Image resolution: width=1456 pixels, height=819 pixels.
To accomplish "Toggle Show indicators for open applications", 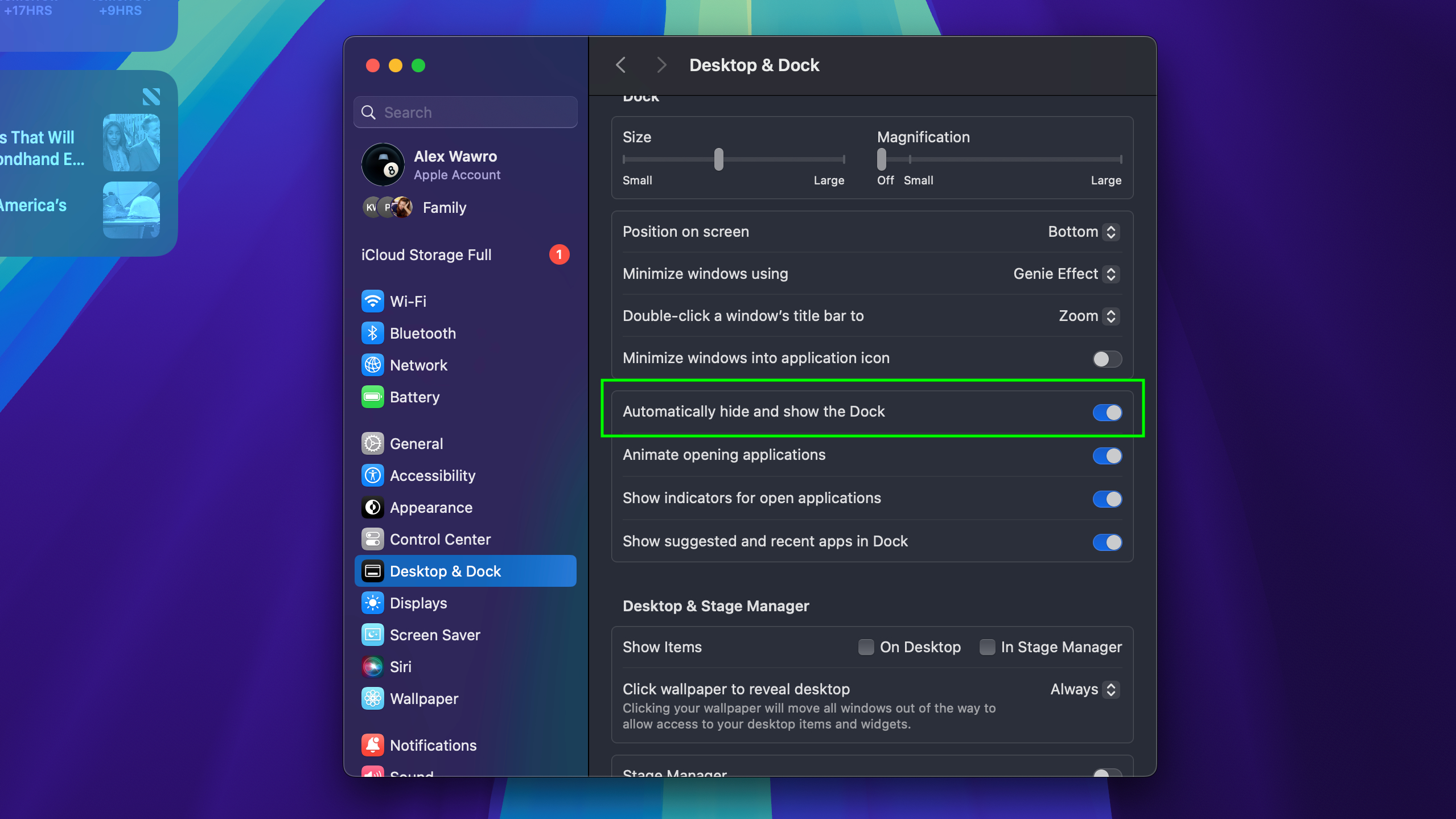I will (1107, 499).
